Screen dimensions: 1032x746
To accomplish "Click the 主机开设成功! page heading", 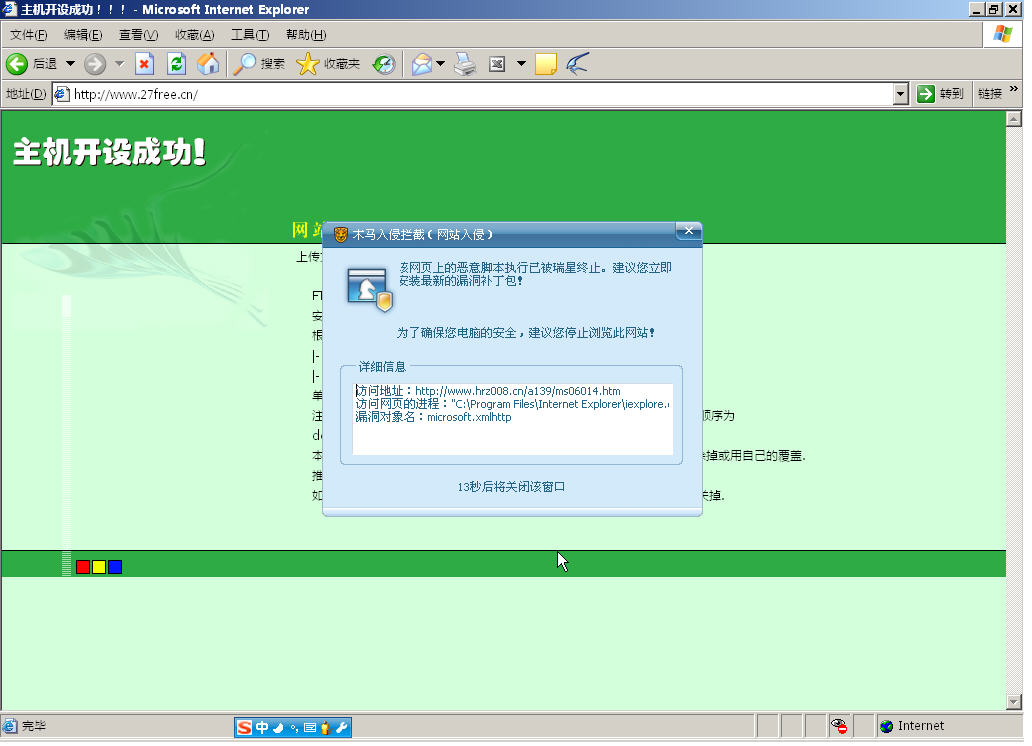I will tap(109, 152).
